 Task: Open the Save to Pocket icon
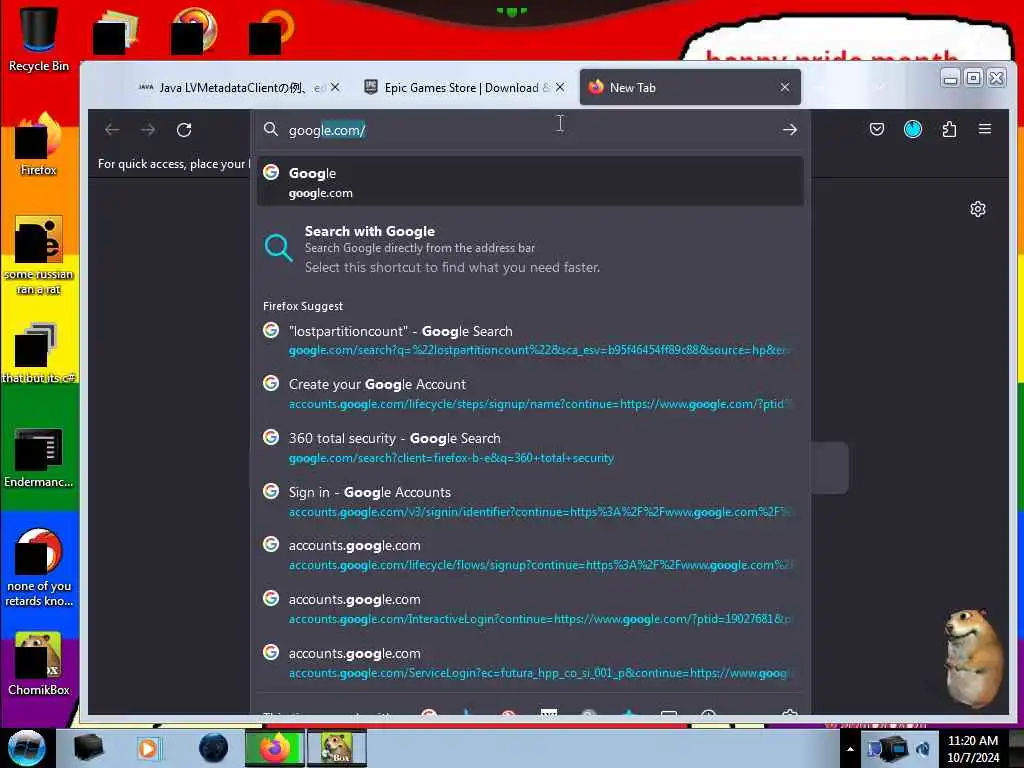click(877, 129)
